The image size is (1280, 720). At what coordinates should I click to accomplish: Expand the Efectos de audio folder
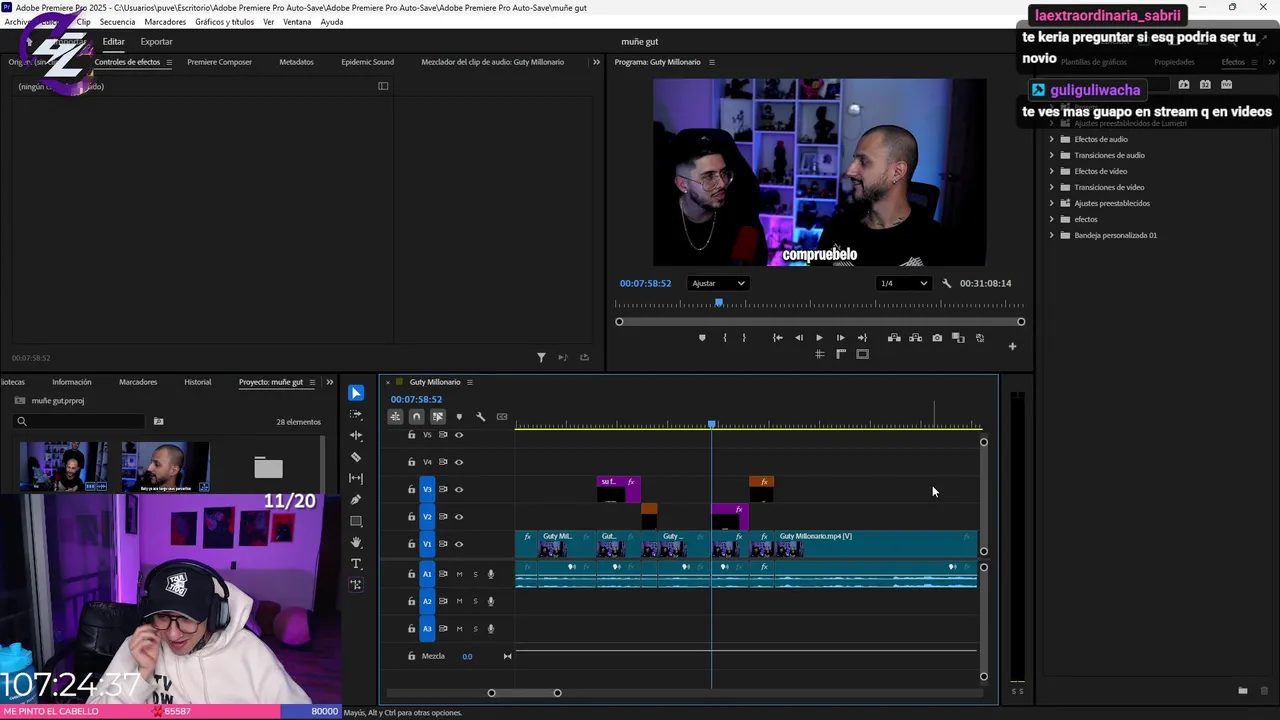(x=1051, y=139)
